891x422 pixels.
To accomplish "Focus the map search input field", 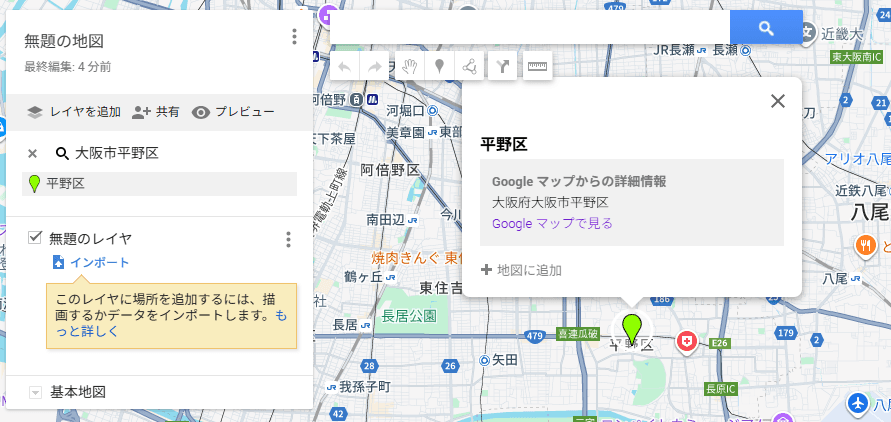I will pyautogui.click(x=530, y=27).
